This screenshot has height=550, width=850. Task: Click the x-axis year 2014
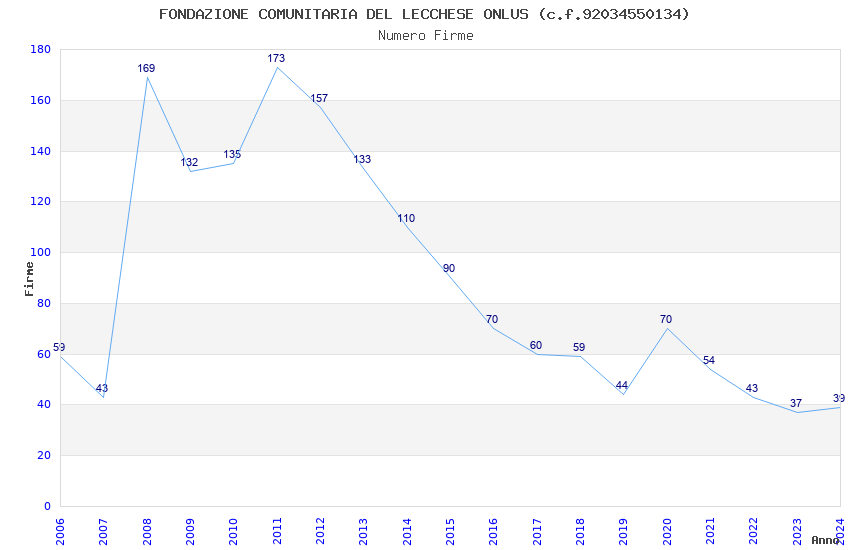(x=407, y=532)
